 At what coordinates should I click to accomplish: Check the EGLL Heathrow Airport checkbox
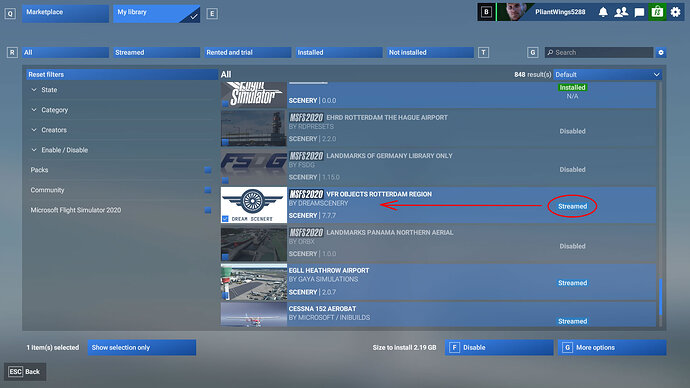click(x=225, y=295)
